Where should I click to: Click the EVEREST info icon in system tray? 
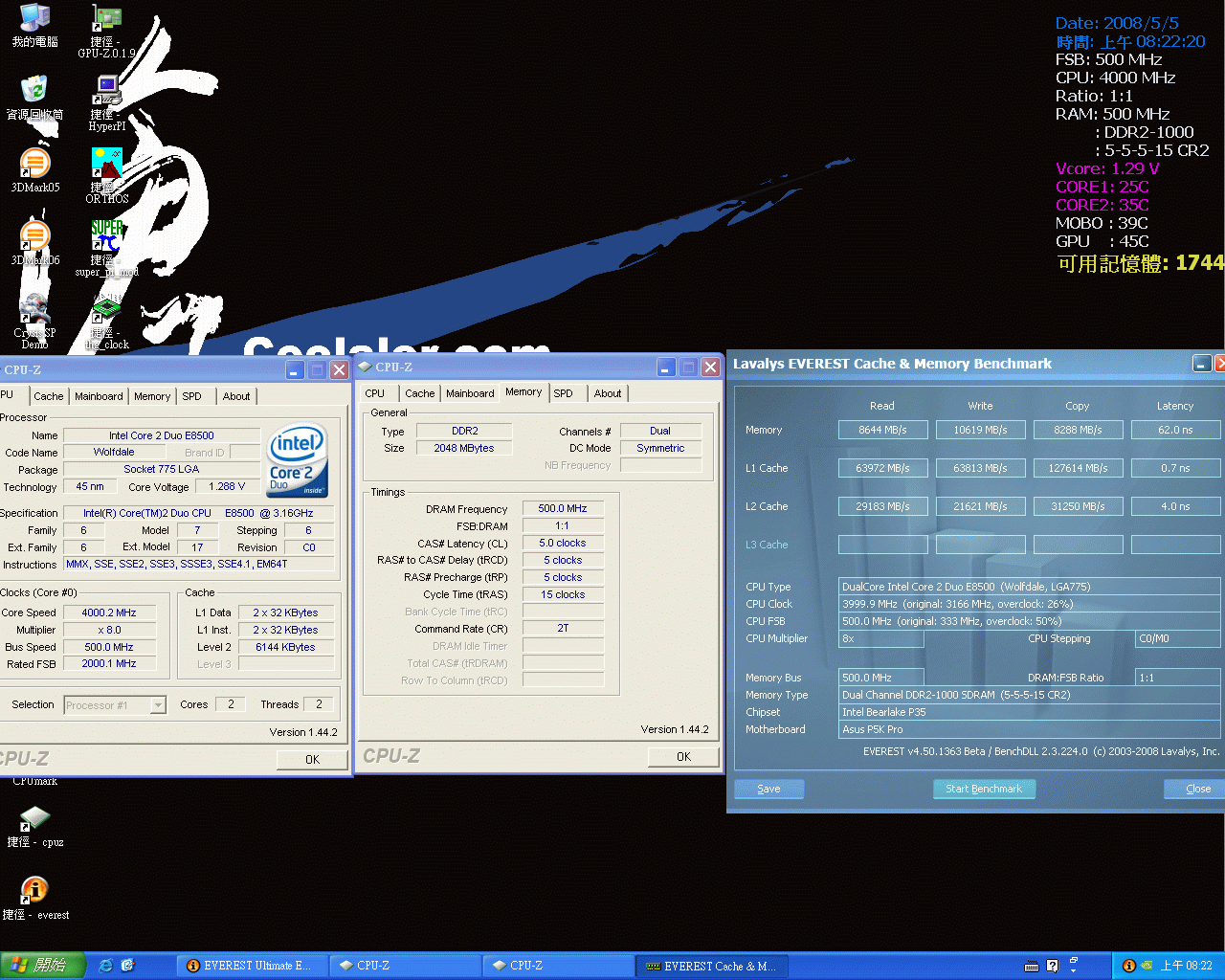coord(1128,966)
